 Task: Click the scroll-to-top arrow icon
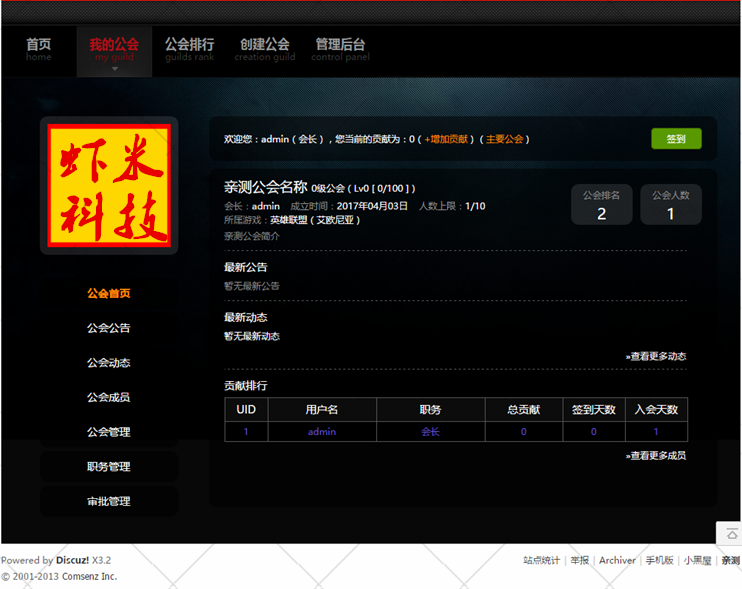point(732,534)
